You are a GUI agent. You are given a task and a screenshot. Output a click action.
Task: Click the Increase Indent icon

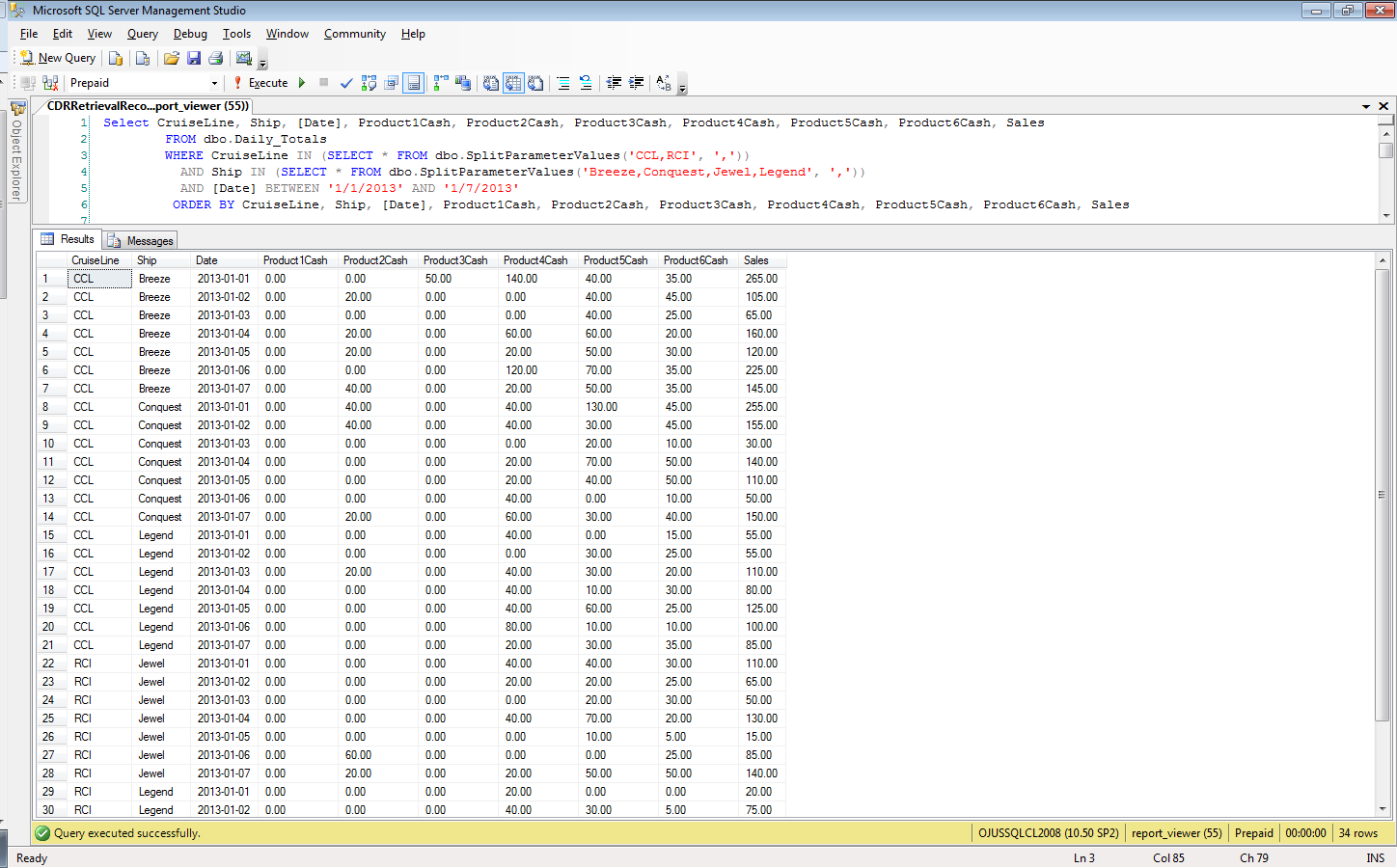637,83
